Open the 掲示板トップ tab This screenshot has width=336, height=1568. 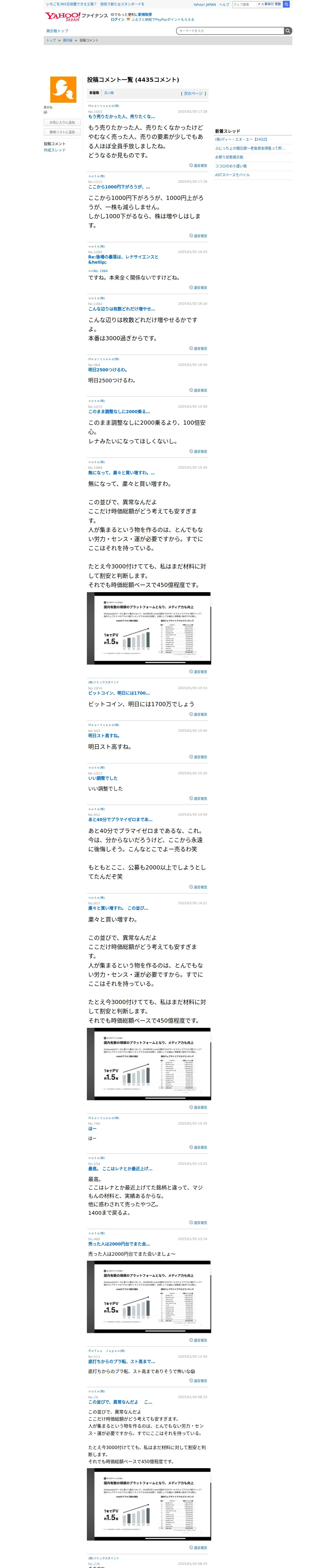pyautogui.click(x=57, y=31)
